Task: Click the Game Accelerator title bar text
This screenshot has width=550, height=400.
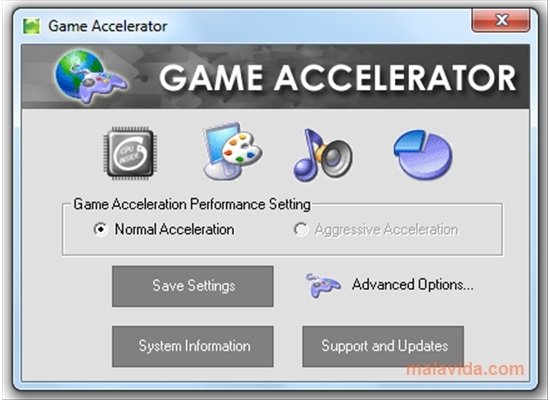Action: tap(108, 26)
